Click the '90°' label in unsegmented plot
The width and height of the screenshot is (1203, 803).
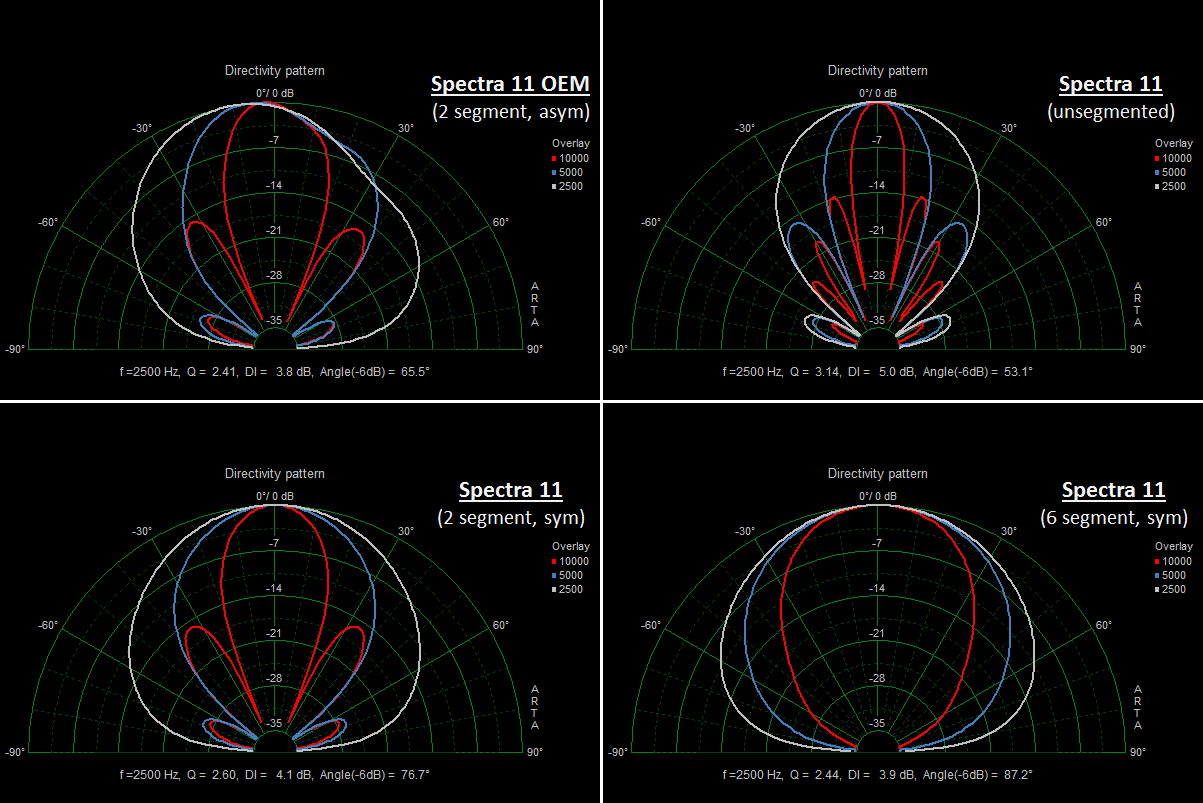click(x=1138, y=349)
